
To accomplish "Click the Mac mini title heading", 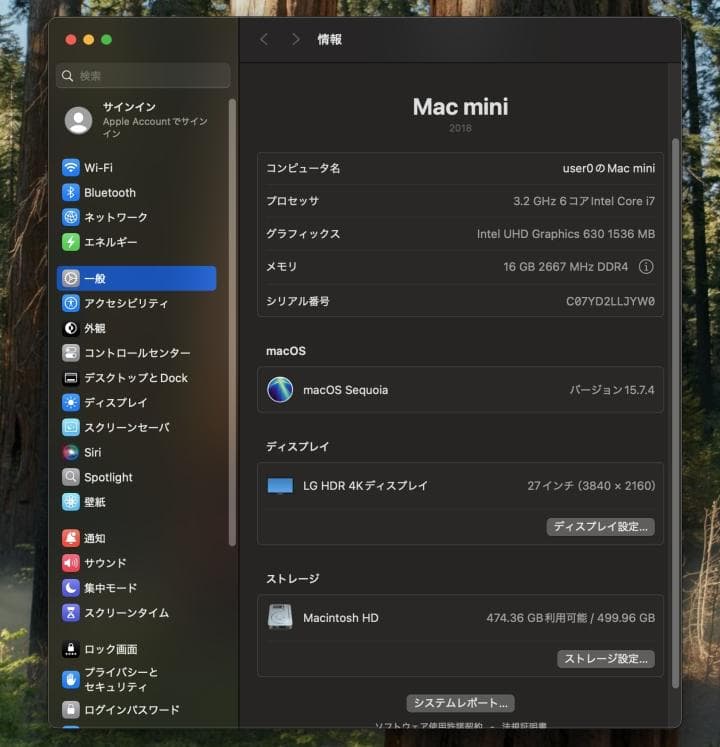I will [460, 107].
